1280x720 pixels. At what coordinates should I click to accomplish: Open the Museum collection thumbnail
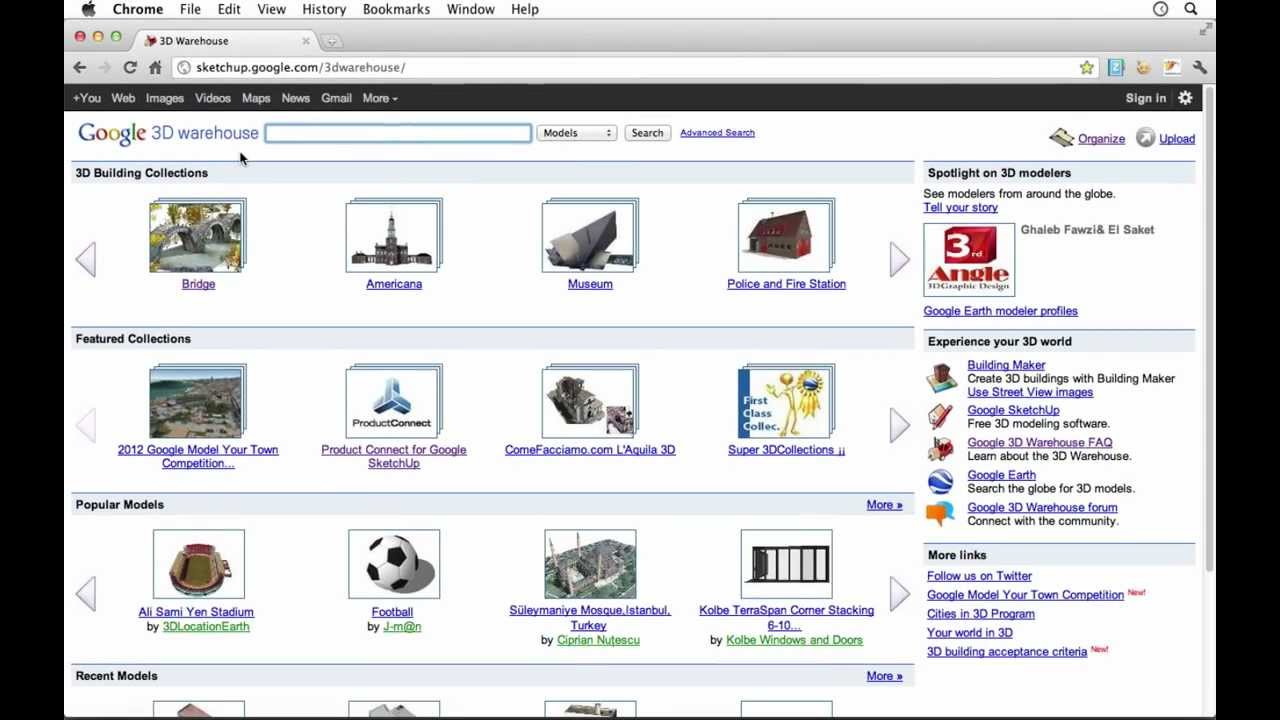[589, 236]
